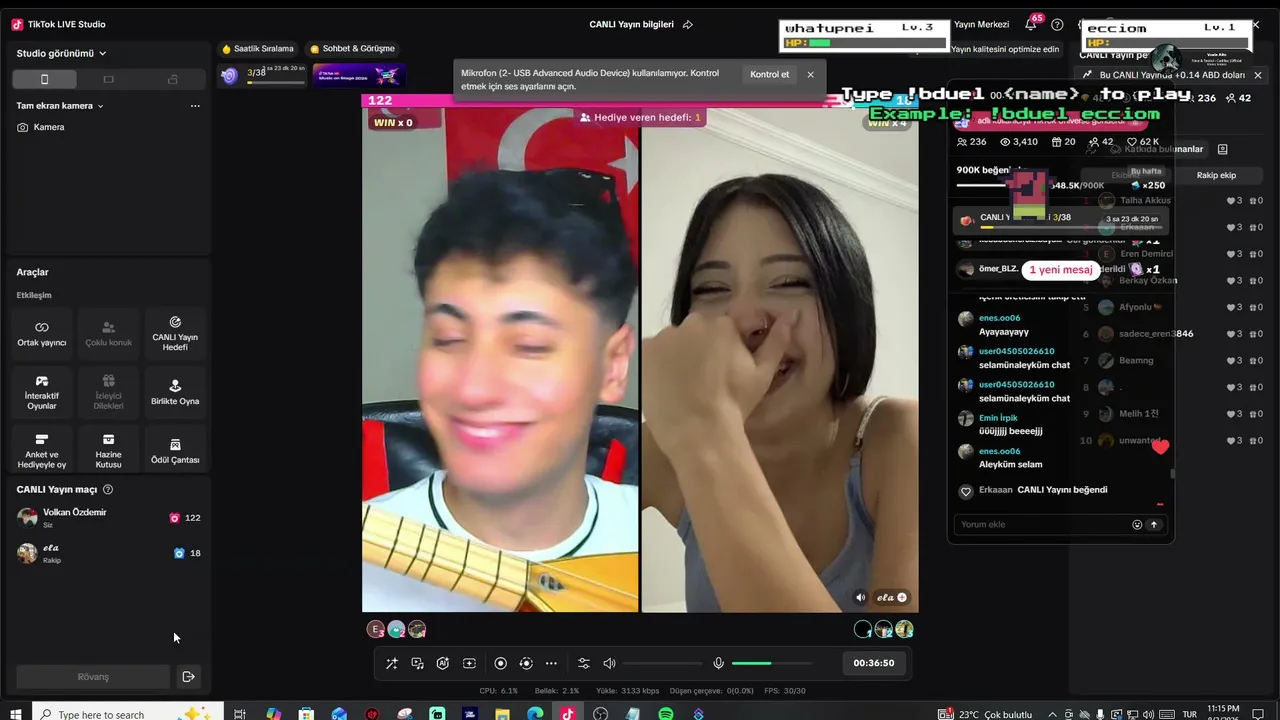Open Hediye veren hedefi indicator

[640, 118]
